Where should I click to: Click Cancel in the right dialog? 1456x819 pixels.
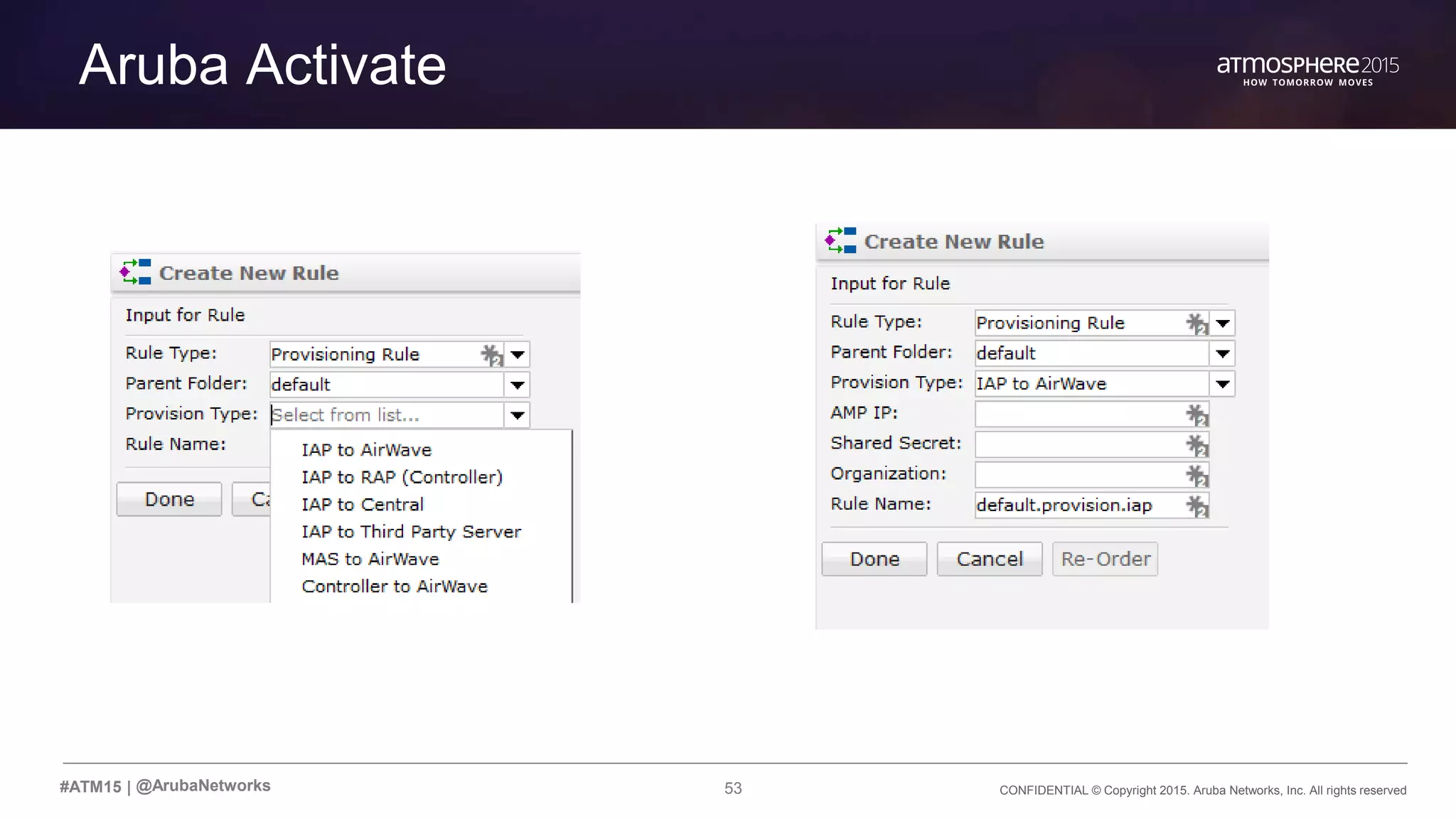tap(990, 559)
